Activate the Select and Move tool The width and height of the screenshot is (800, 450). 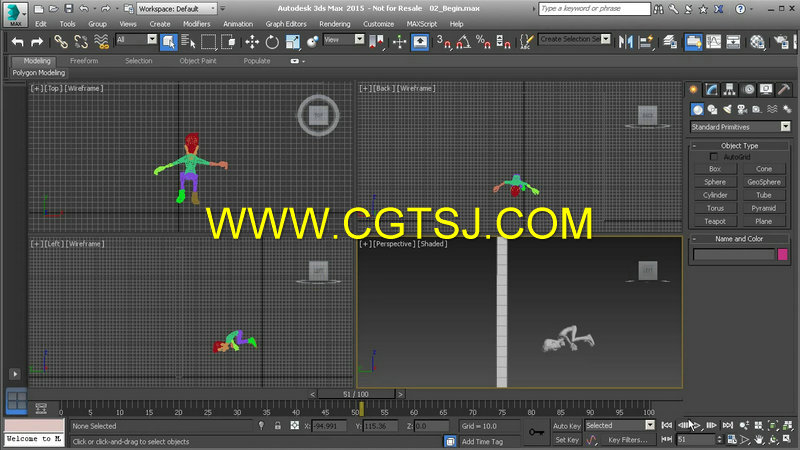coord(252,42)
